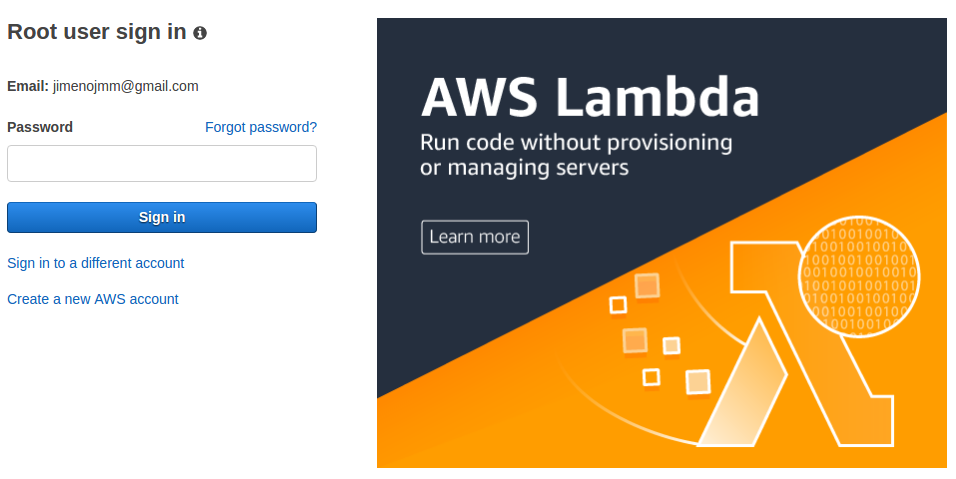Click the Password field label

(x=40, y=127)
